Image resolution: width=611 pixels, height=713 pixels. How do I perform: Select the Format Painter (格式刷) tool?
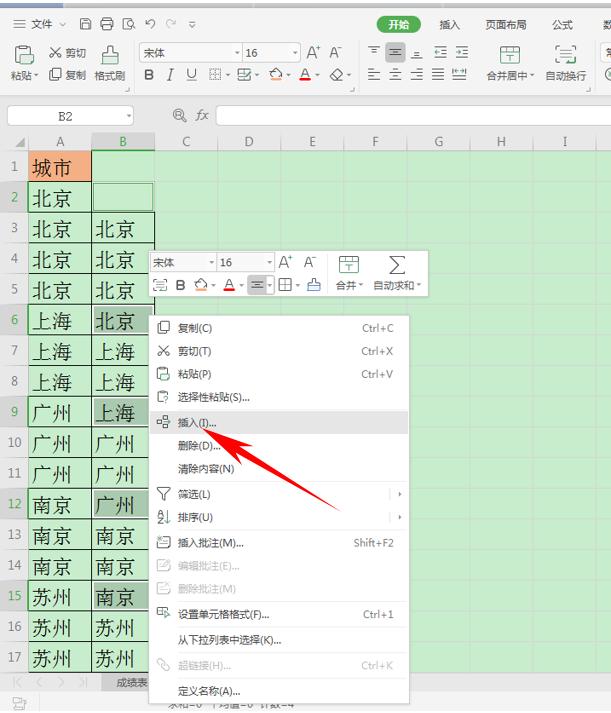point(110,63)
